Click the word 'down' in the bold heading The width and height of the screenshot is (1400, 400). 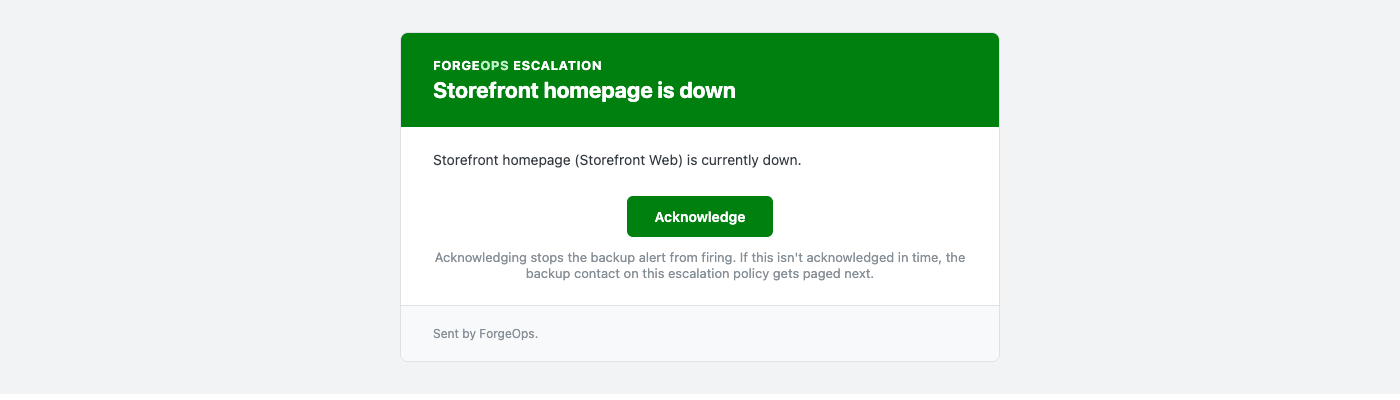(x=709, y=90)
